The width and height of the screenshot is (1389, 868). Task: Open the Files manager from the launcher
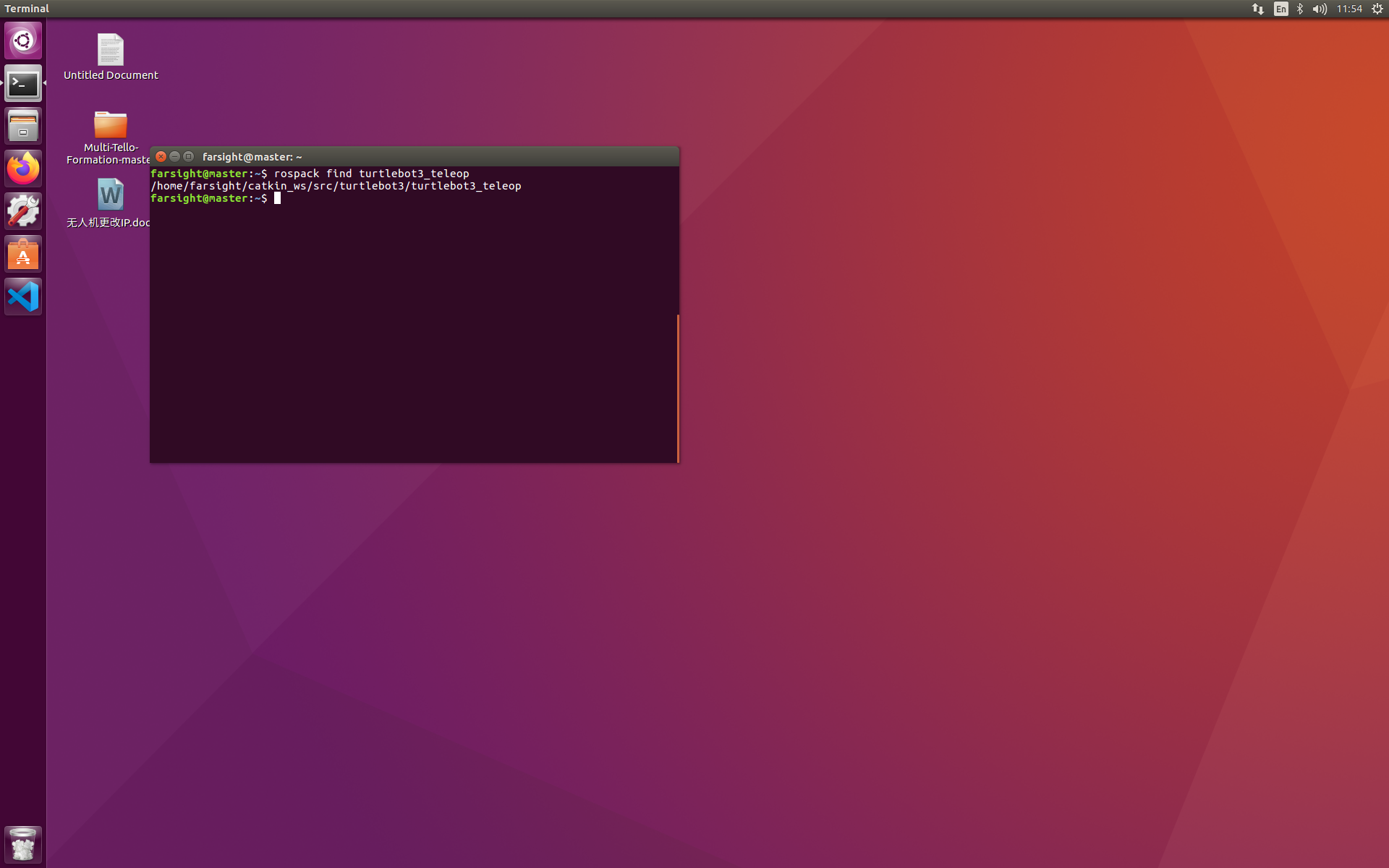23,127
